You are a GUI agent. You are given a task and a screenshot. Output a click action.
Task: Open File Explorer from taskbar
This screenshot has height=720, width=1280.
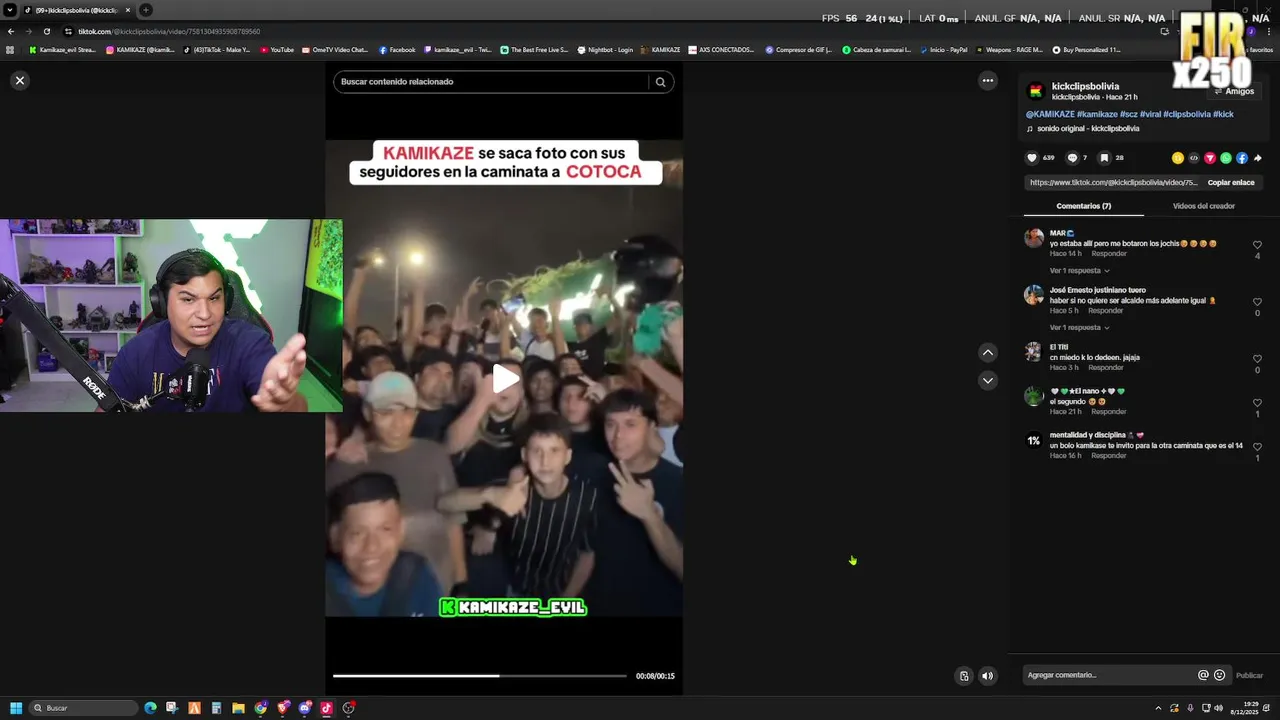[x=238, y=708]
